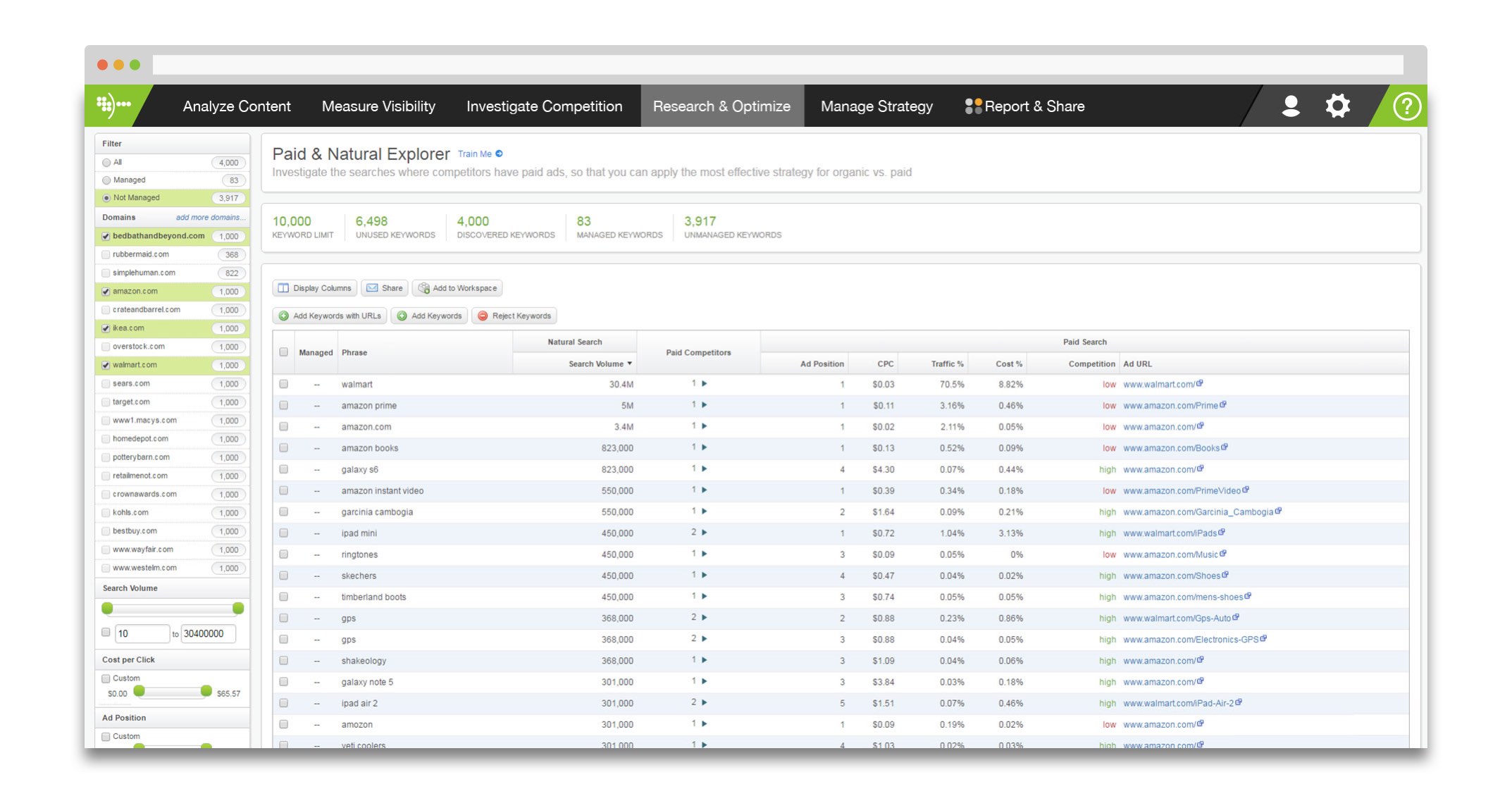Open external link icon for www.walmart.com/iPads
Screen dimensions: 1512x789
[x=1222, y=532]
